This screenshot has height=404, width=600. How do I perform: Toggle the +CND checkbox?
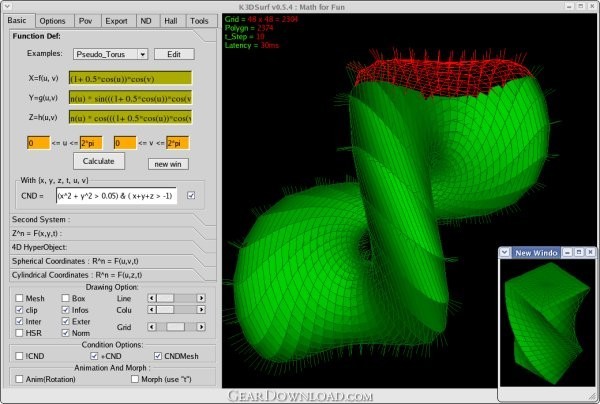coord(94,356)
